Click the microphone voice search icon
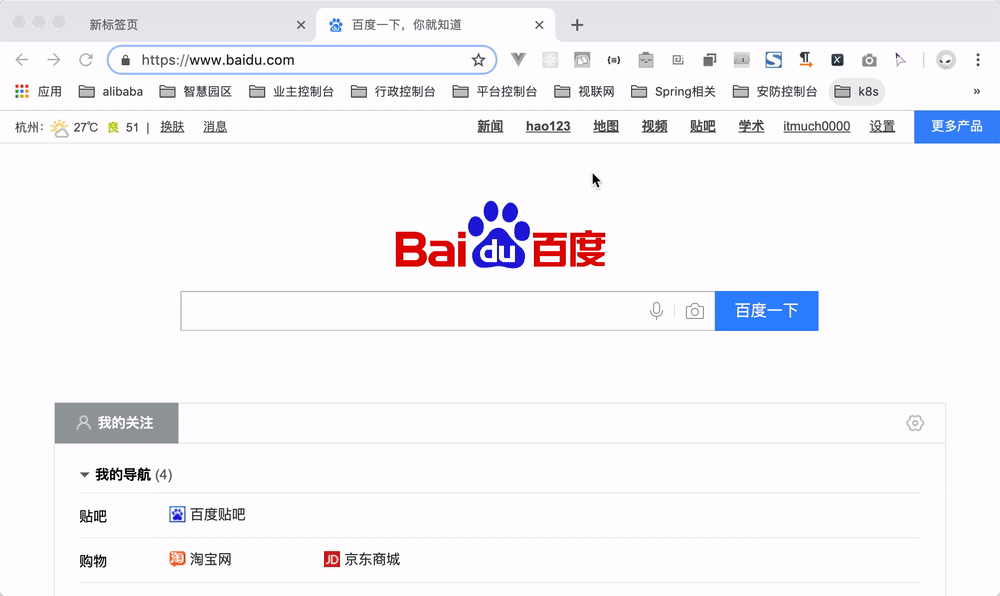Viewport: 1000px width, 596px height. 656,311
